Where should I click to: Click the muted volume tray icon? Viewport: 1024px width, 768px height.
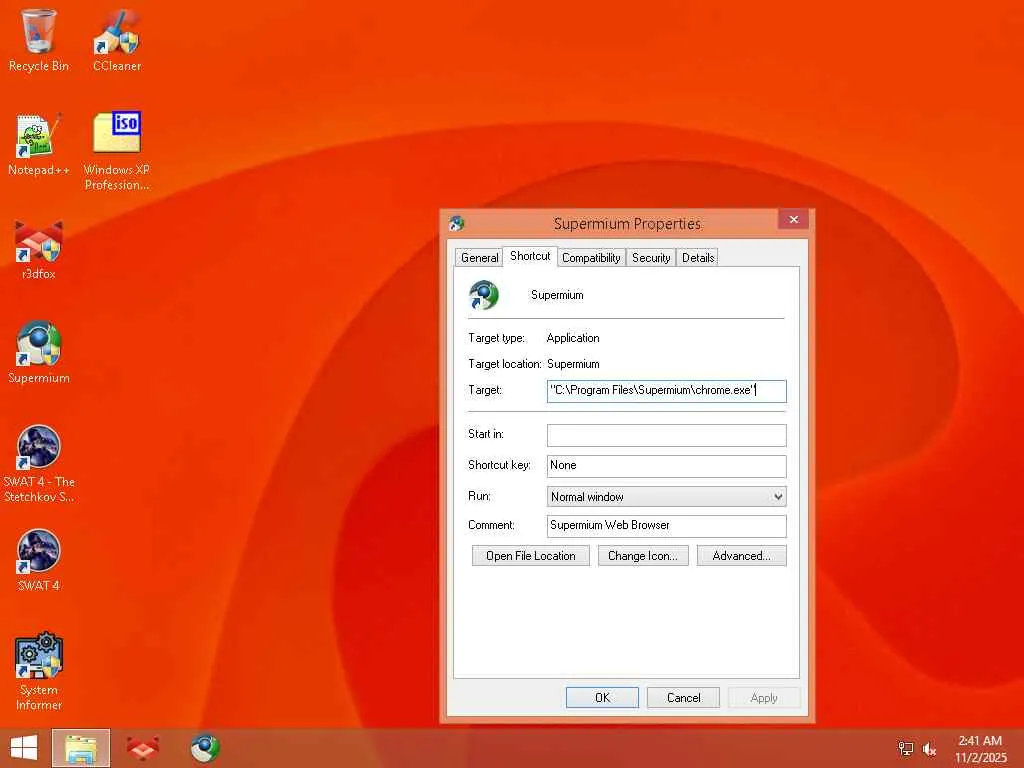click(929, 749)
